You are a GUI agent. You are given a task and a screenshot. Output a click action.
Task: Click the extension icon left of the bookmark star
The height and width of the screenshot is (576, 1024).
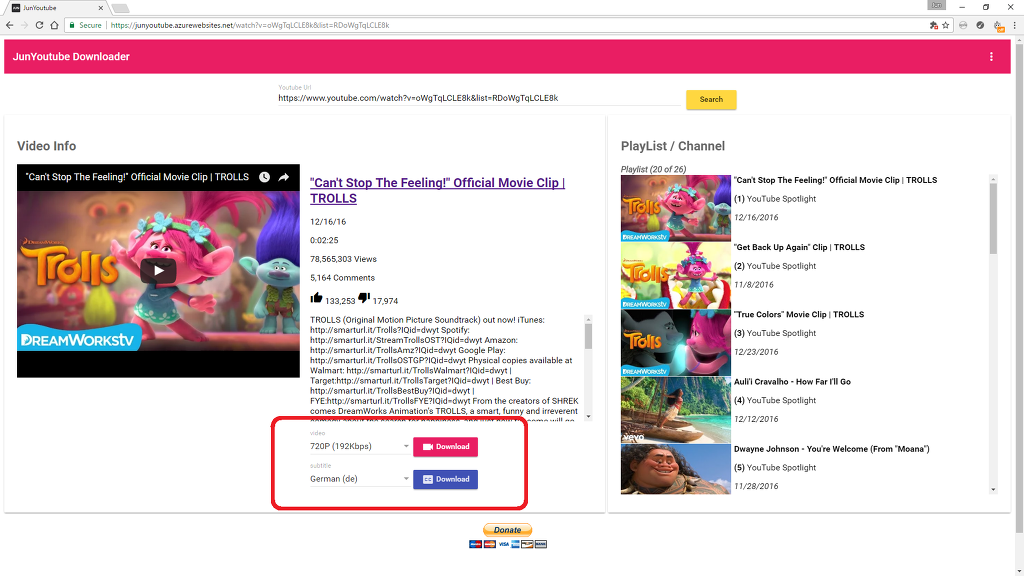click(x=933, y=25)
